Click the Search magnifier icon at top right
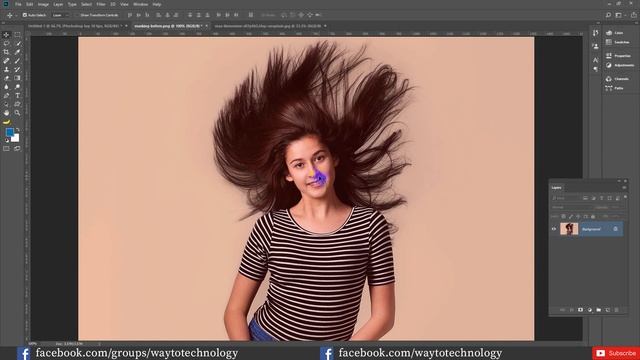 tap(608, 15)
